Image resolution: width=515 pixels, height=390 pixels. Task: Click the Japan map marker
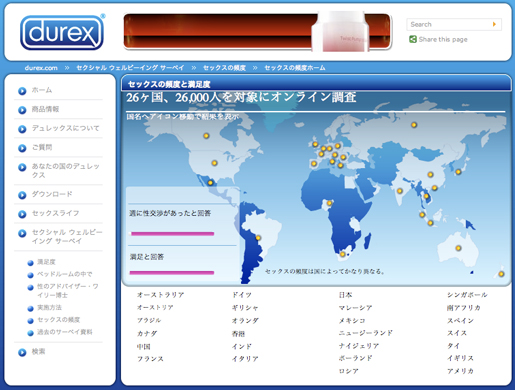pos(458,172)
